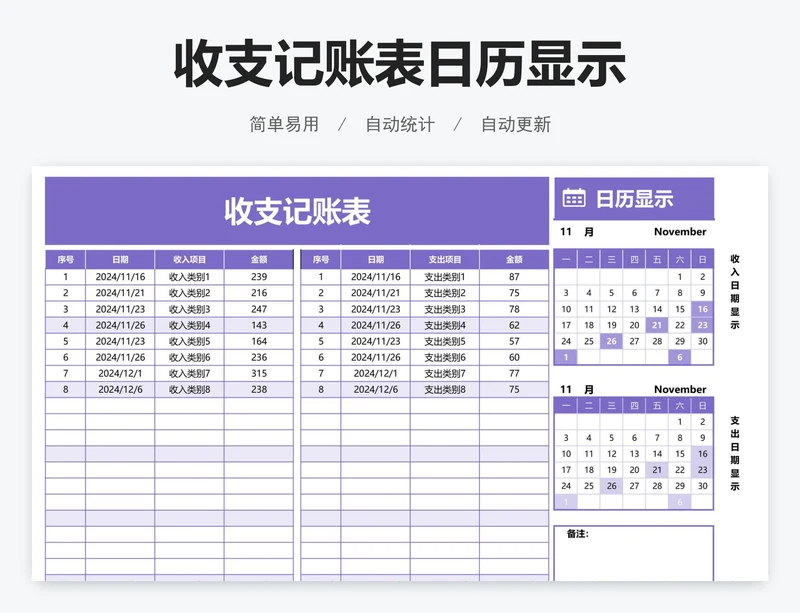Click the expense amount 78

coord(514,309)
